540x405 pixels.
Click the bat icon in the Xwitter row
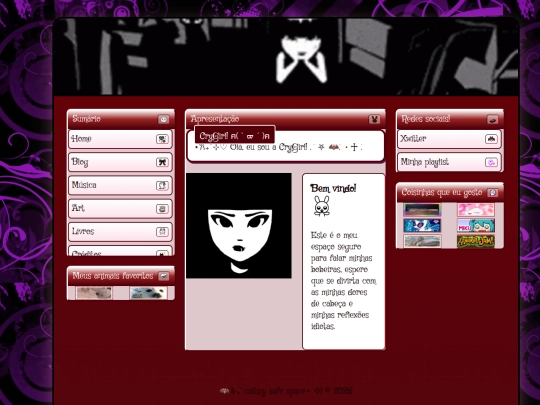491,139
